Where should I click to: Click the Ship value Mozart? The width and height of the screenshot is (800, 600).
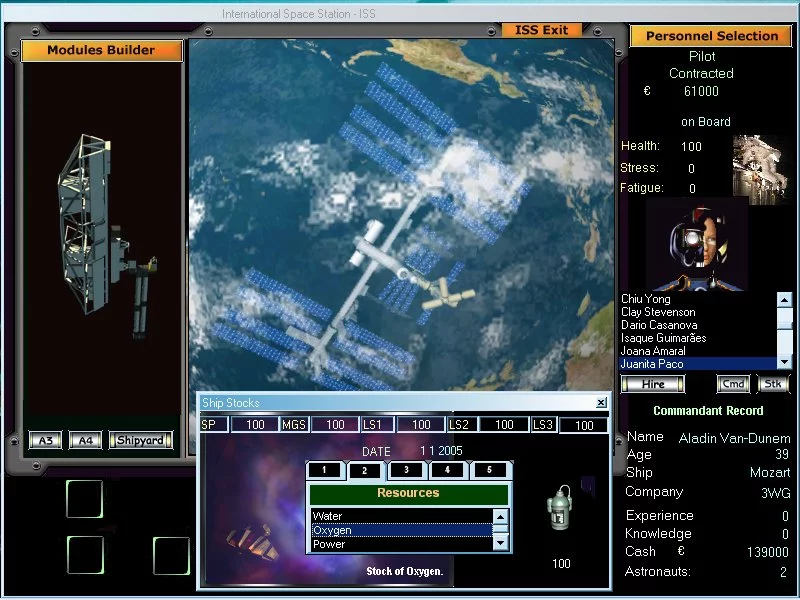coord(770,473)
